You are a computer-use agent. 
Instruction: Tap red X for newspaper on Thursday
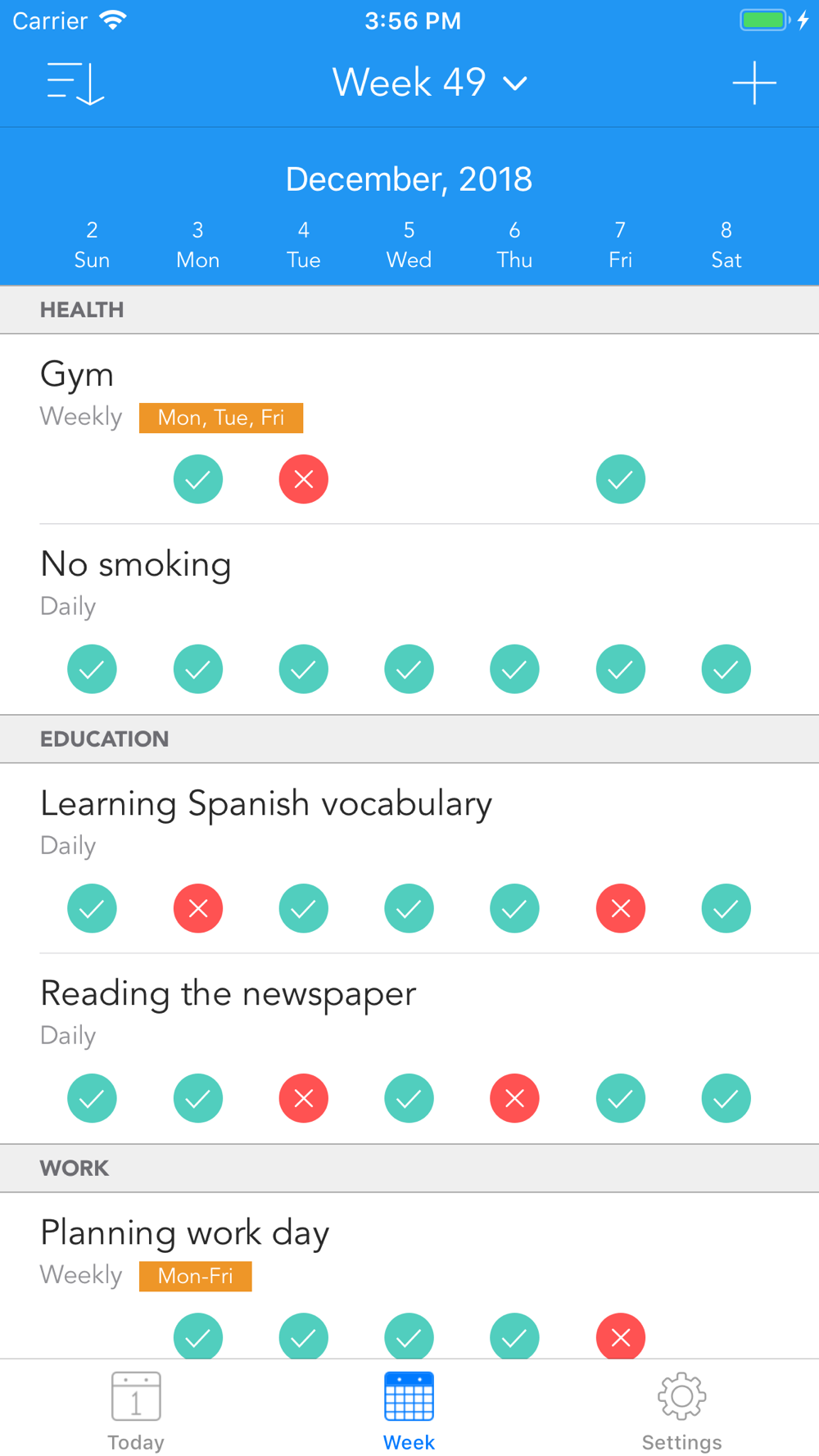[x=514, y=1098]
